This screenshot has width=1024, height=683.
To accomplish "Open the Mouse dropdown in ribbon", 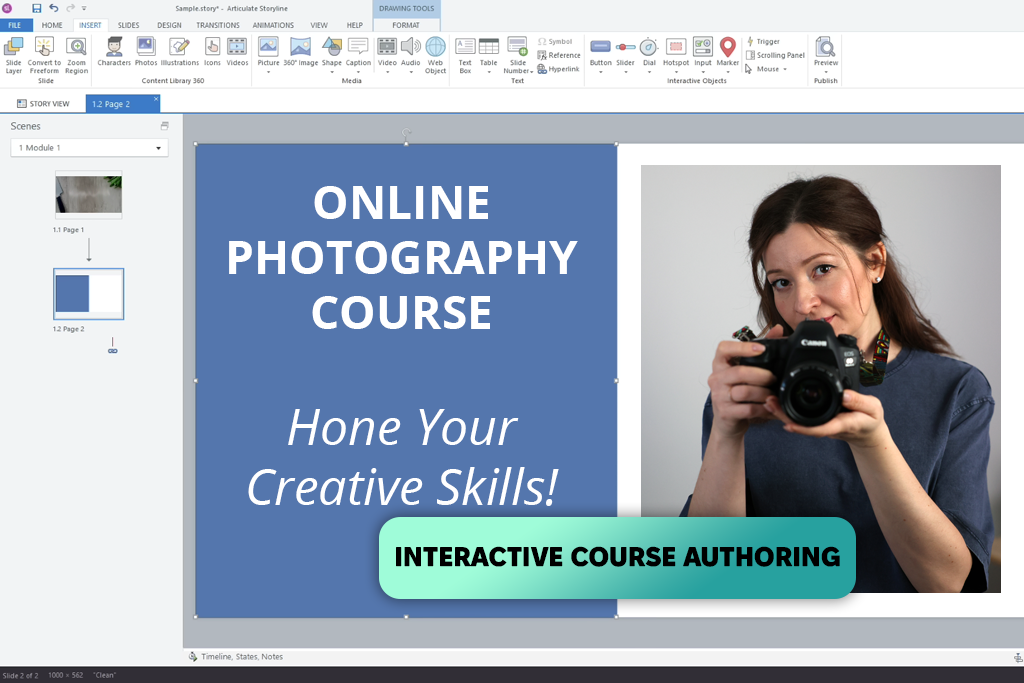I will click(771, 69).
